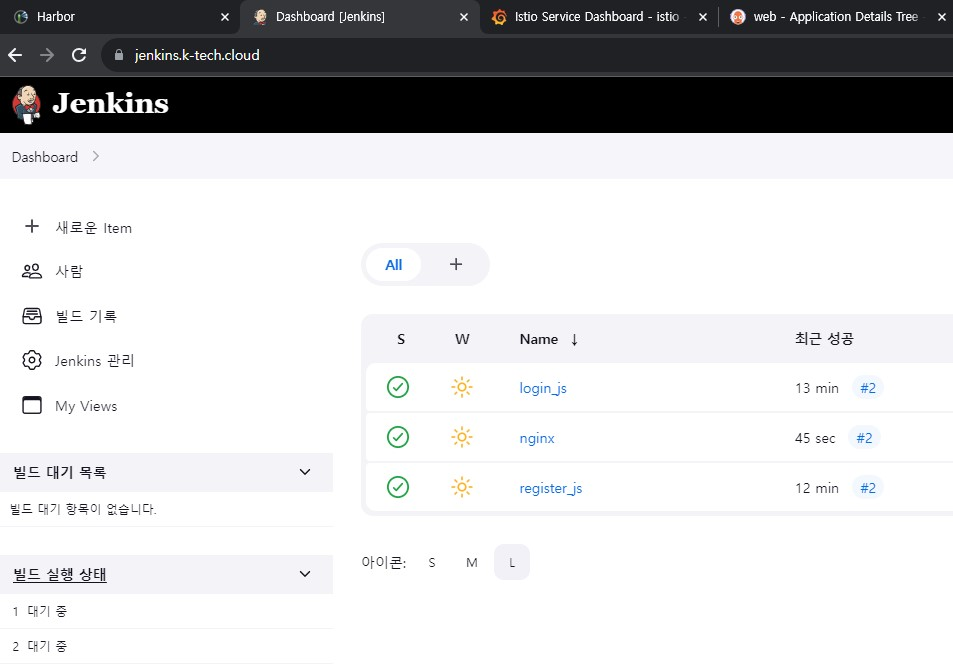Click executor '1 대기 중' row
This screenshot has width=953, height=665.
[167, 612]
